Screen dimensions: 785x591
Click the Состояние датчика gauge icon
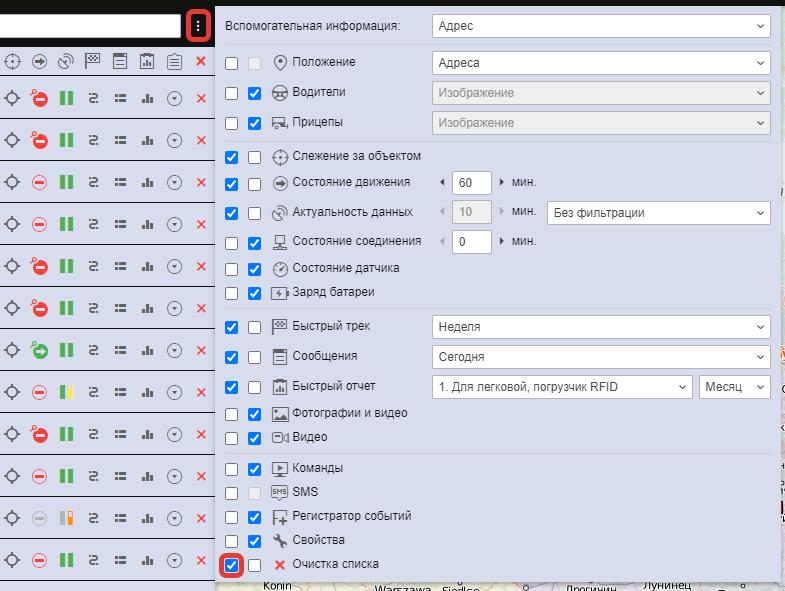[x=280, y=269]
